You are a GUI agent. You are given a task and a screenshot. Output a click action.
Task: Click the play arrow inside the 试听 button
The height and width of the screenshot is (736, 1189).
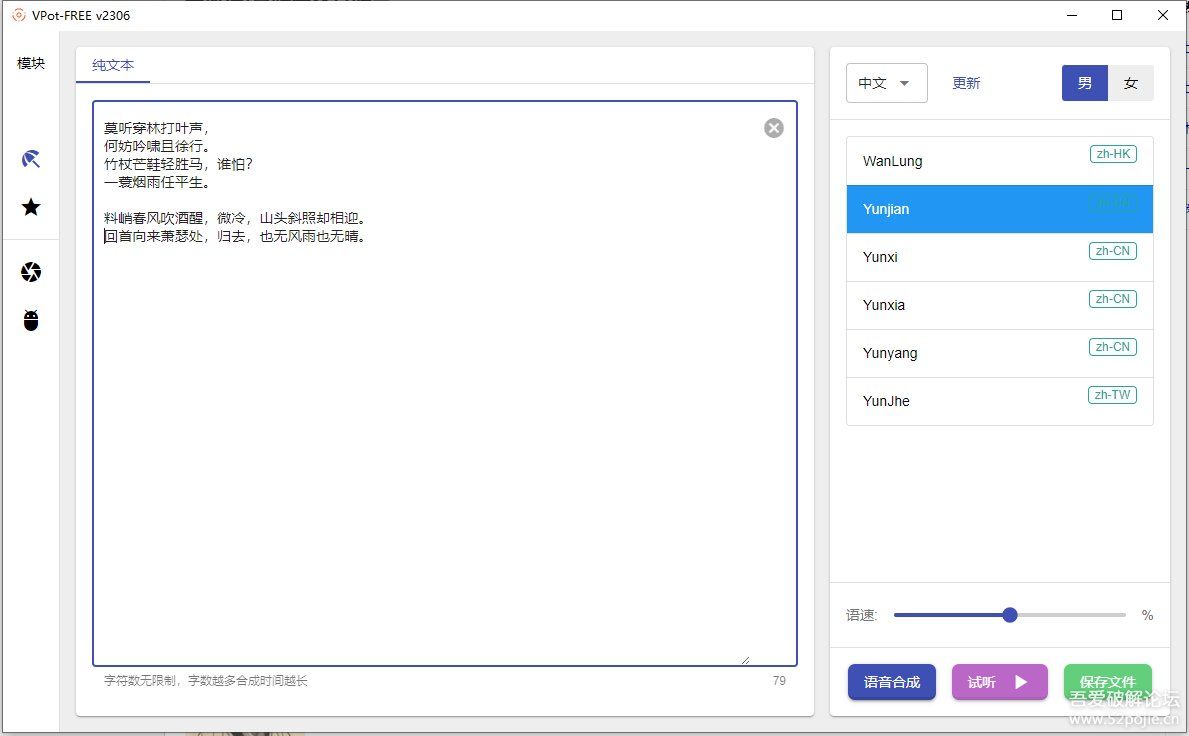point(1019,682)
